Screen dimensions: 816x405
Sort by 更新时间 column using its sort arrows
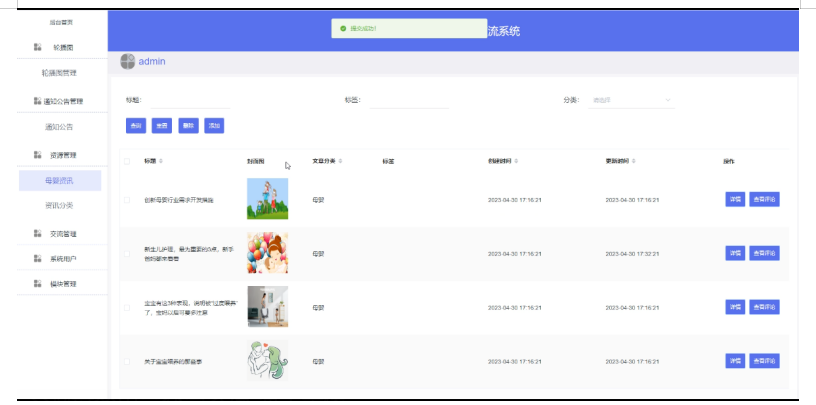[x=634, y=161]
